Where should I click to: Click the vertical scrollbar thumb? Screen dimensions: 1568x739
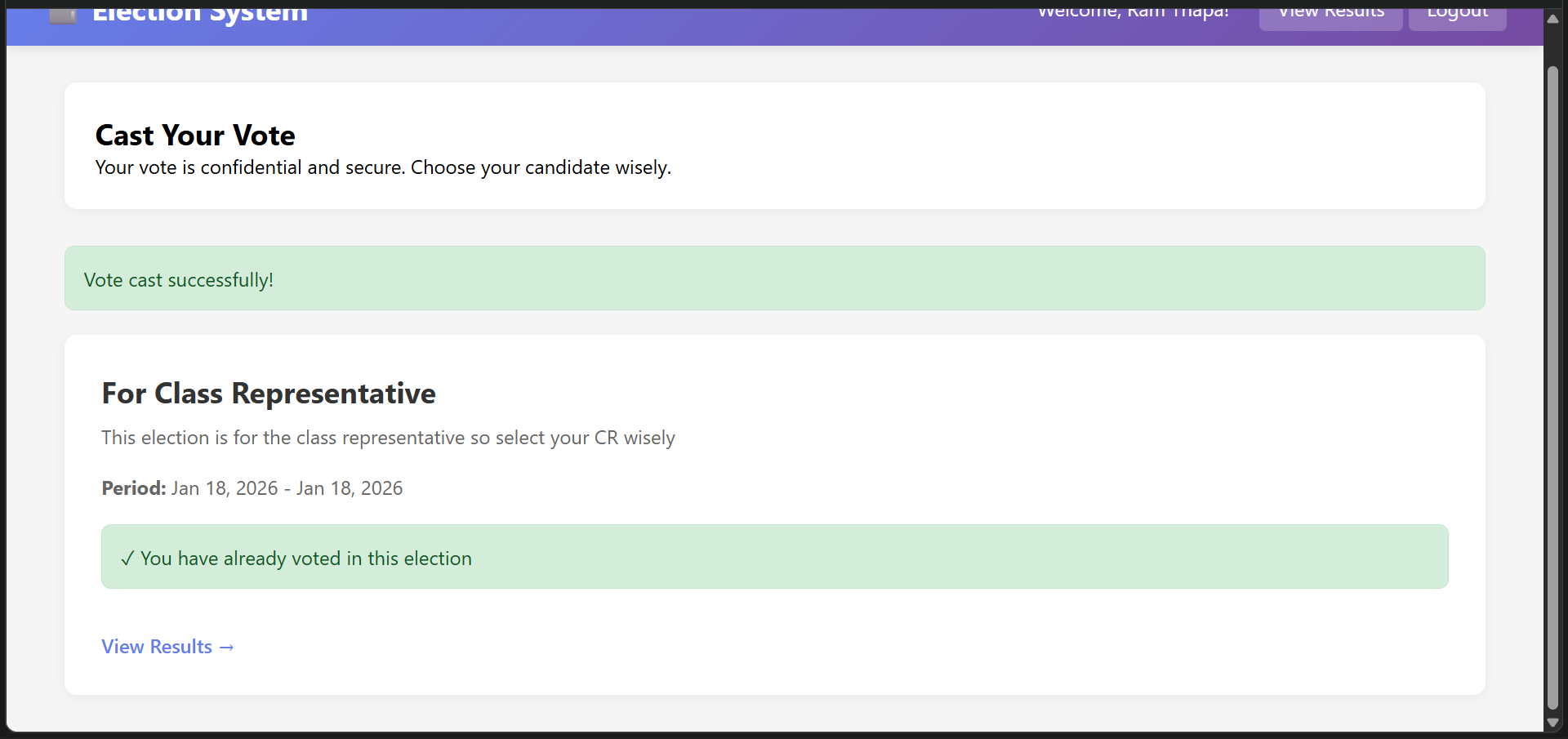[x=1552, y=384]
